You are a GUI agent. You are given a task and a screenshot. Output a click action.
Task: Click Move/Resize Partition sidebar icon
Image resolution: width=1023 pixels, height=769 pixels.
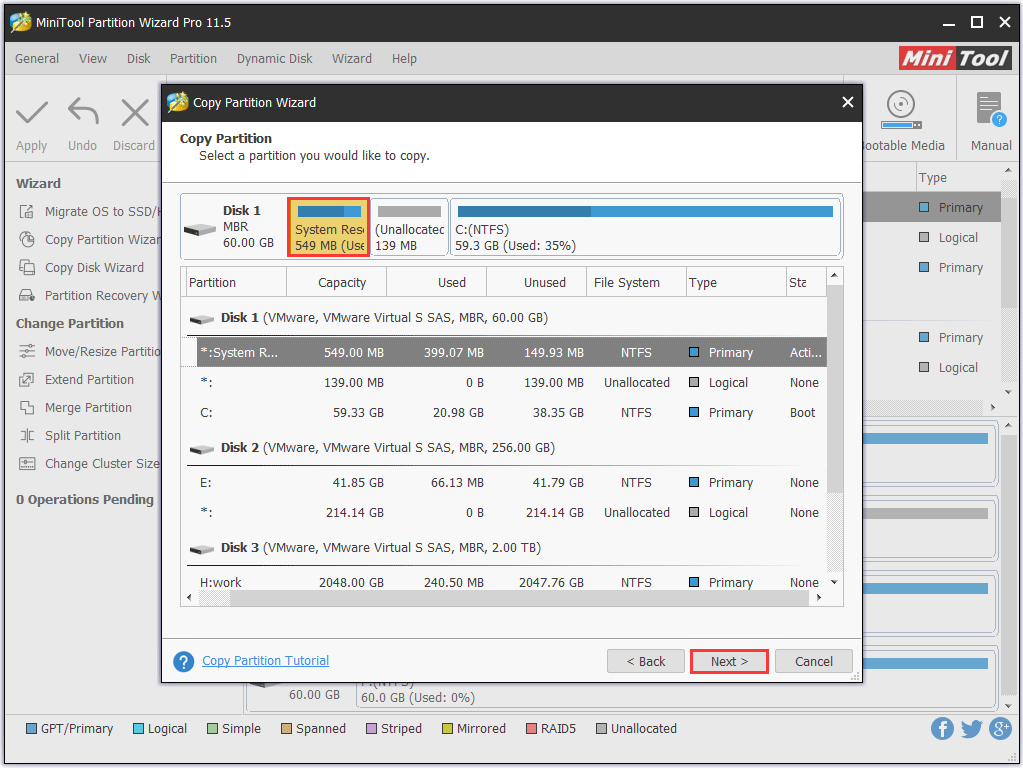pos(27,352)
